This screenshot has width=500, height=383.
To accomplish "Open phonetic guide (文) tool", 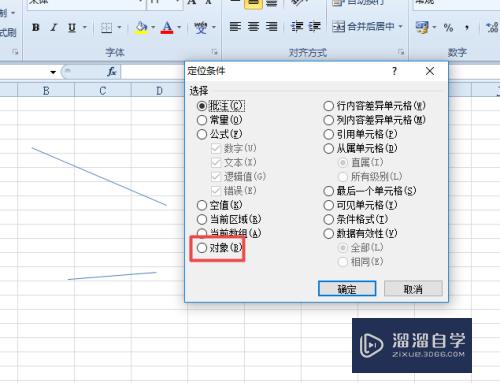I will pyautogui.click(x=201, y=27).
